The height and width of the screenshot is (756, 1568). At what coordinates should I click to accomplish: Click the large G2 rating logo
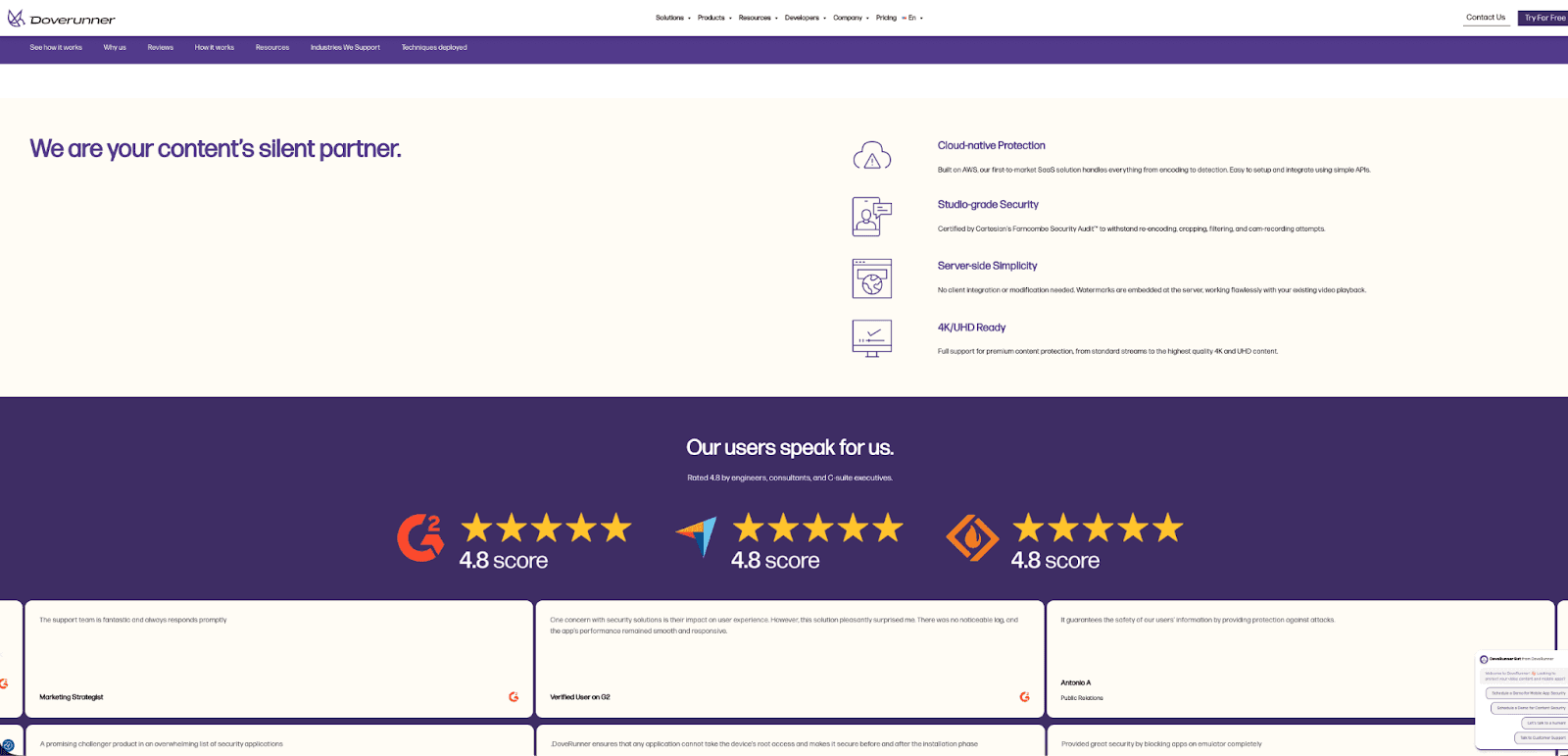click(x=420, y=537)
